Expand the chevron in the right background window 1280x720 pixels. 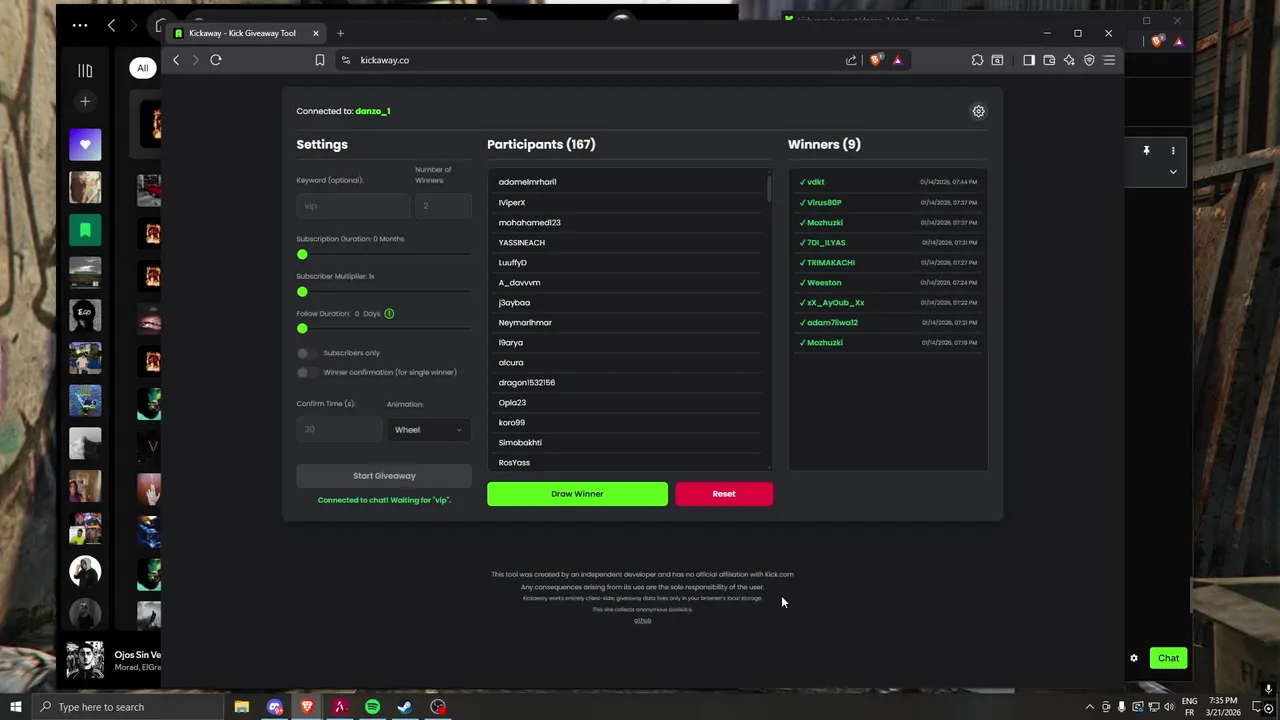(1173, 172)
